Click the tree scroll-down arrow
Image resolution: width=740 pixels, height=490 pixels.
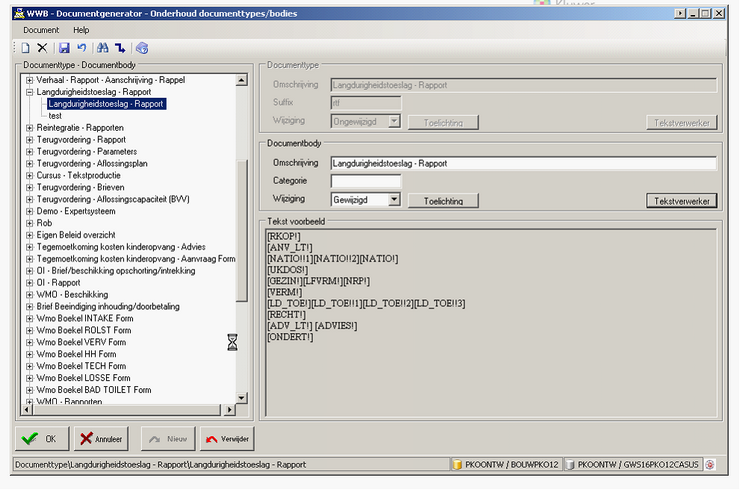(242, 398)
